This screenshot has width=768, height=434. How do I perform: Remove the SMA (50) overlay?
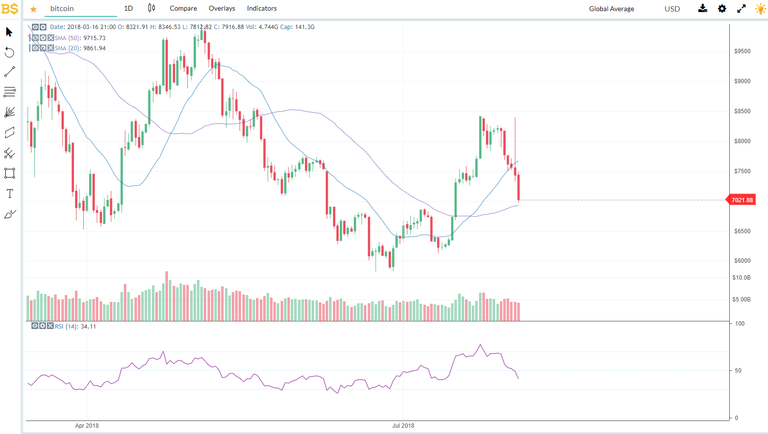click(x=50, y=38)
